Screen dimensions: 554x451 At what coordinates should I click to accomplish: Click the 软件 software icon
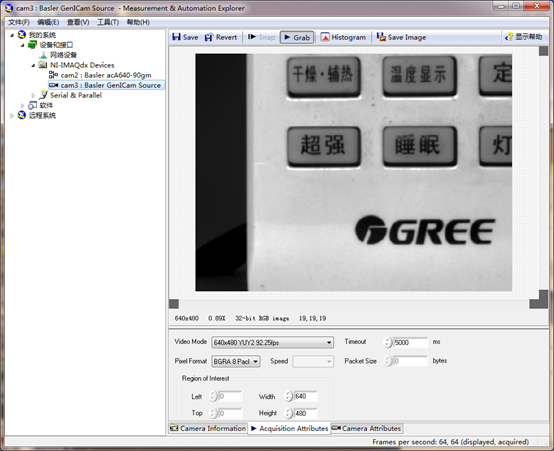33,105
